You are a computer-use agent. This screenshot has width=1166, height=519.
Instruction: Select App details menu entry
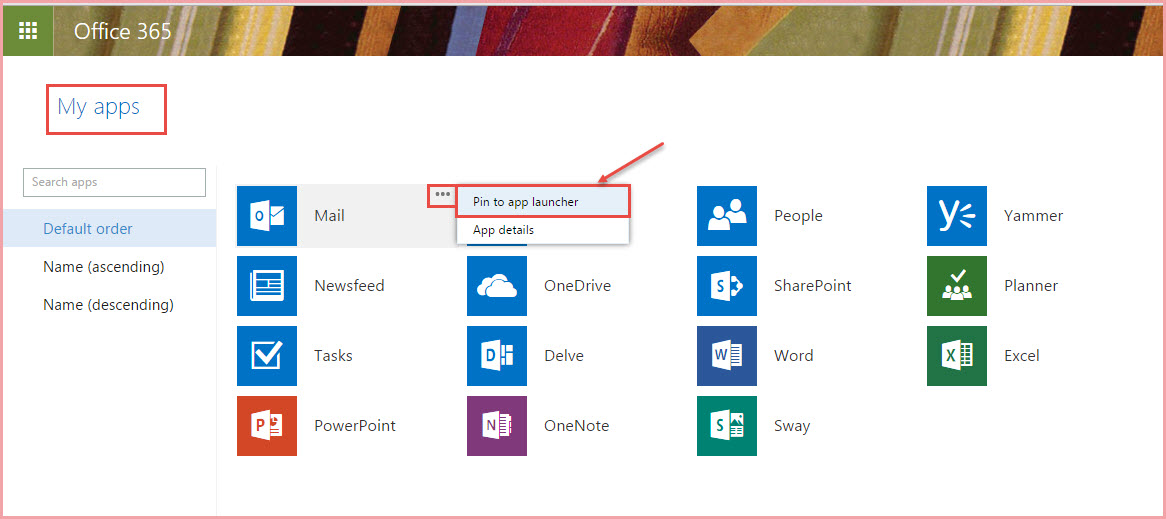tap(544, 230)
